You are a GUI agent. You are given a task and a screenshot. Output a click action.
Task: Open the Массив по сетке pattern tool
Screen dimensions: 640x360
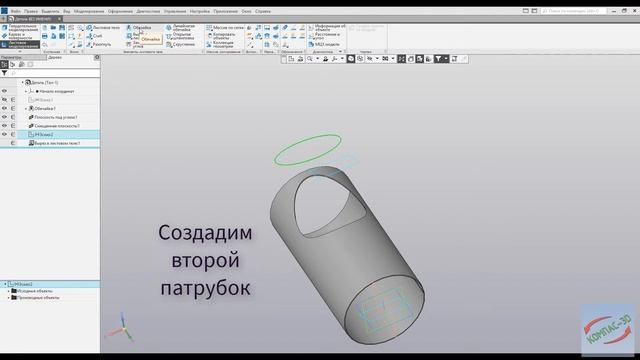point(225,28)
